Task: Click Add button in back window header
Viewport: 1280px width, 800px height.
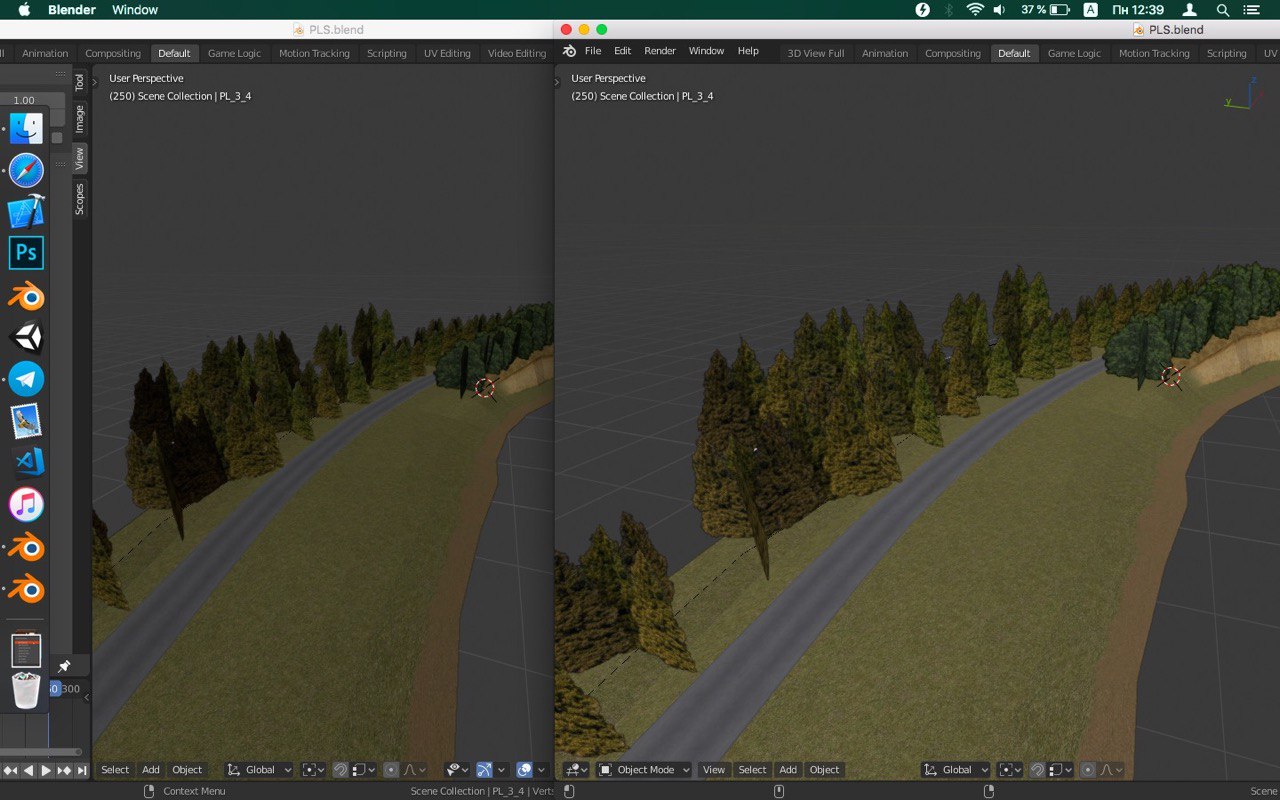Action: tap(151, 770)
